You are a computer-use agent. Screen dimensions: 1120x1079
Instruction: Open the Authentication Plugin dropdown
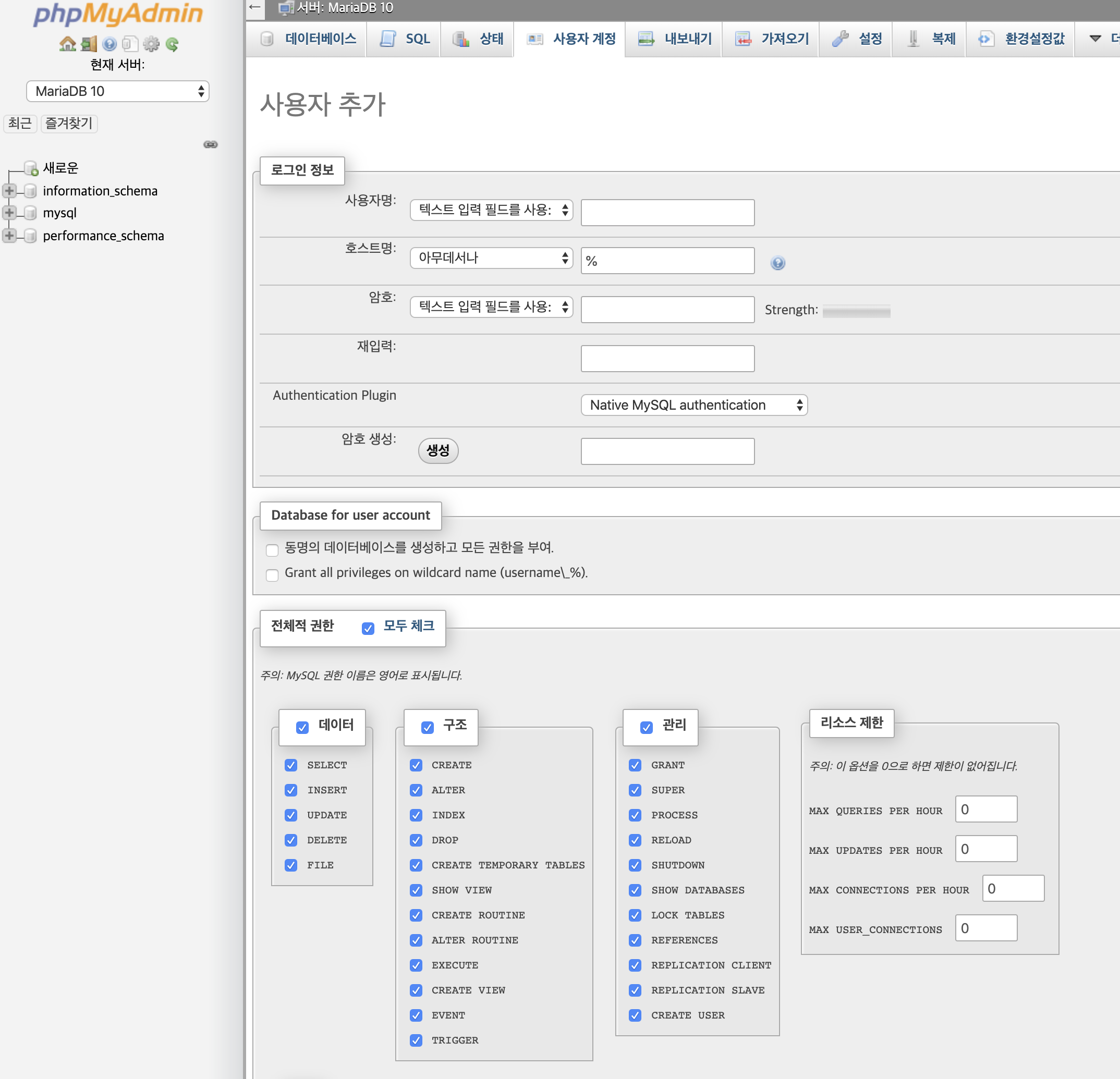693,405
